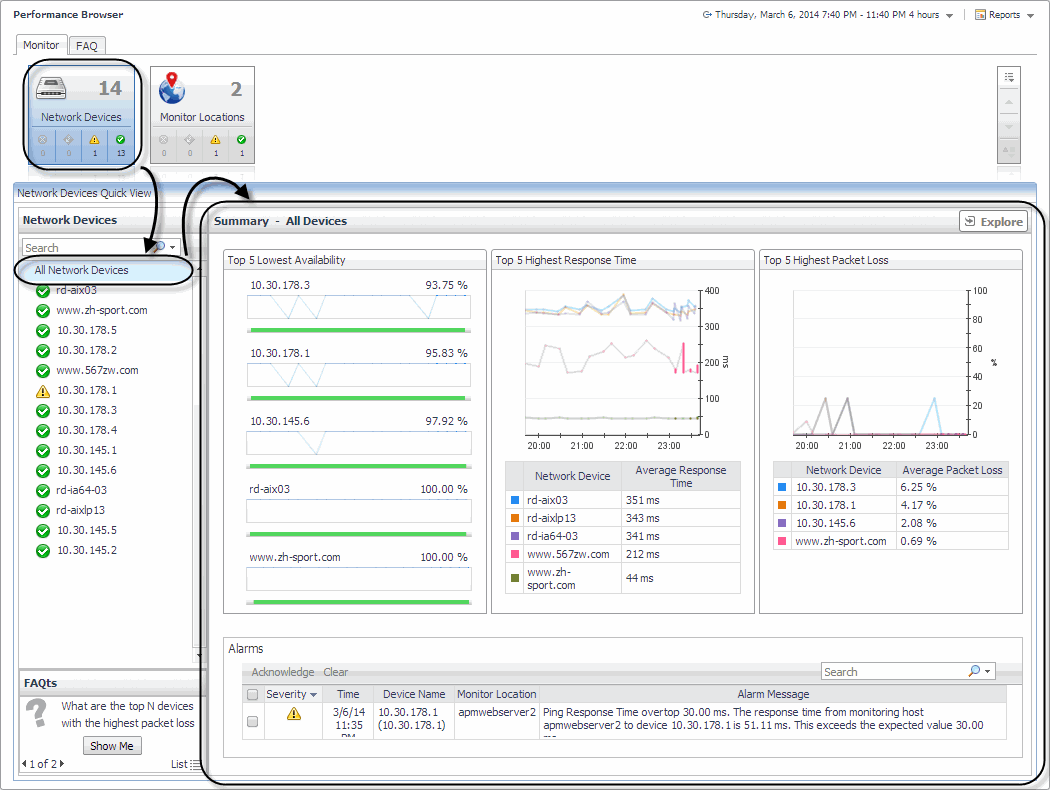This screenshot has height=790, width=1050.
Task: Toggle the select-all alarms header checkbox
Action: click(x=253, y=694)
